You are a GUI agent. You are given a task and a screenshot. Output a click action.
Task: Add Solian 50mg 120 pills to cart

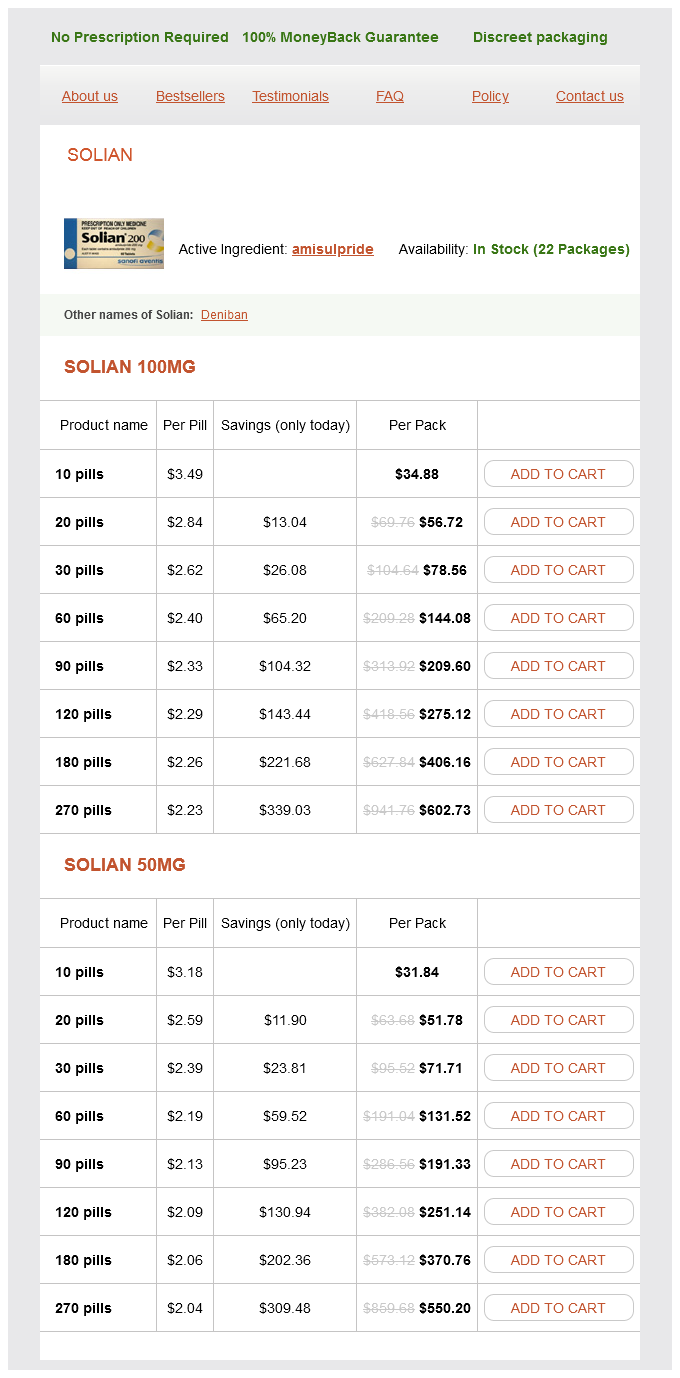[558, 1212]
